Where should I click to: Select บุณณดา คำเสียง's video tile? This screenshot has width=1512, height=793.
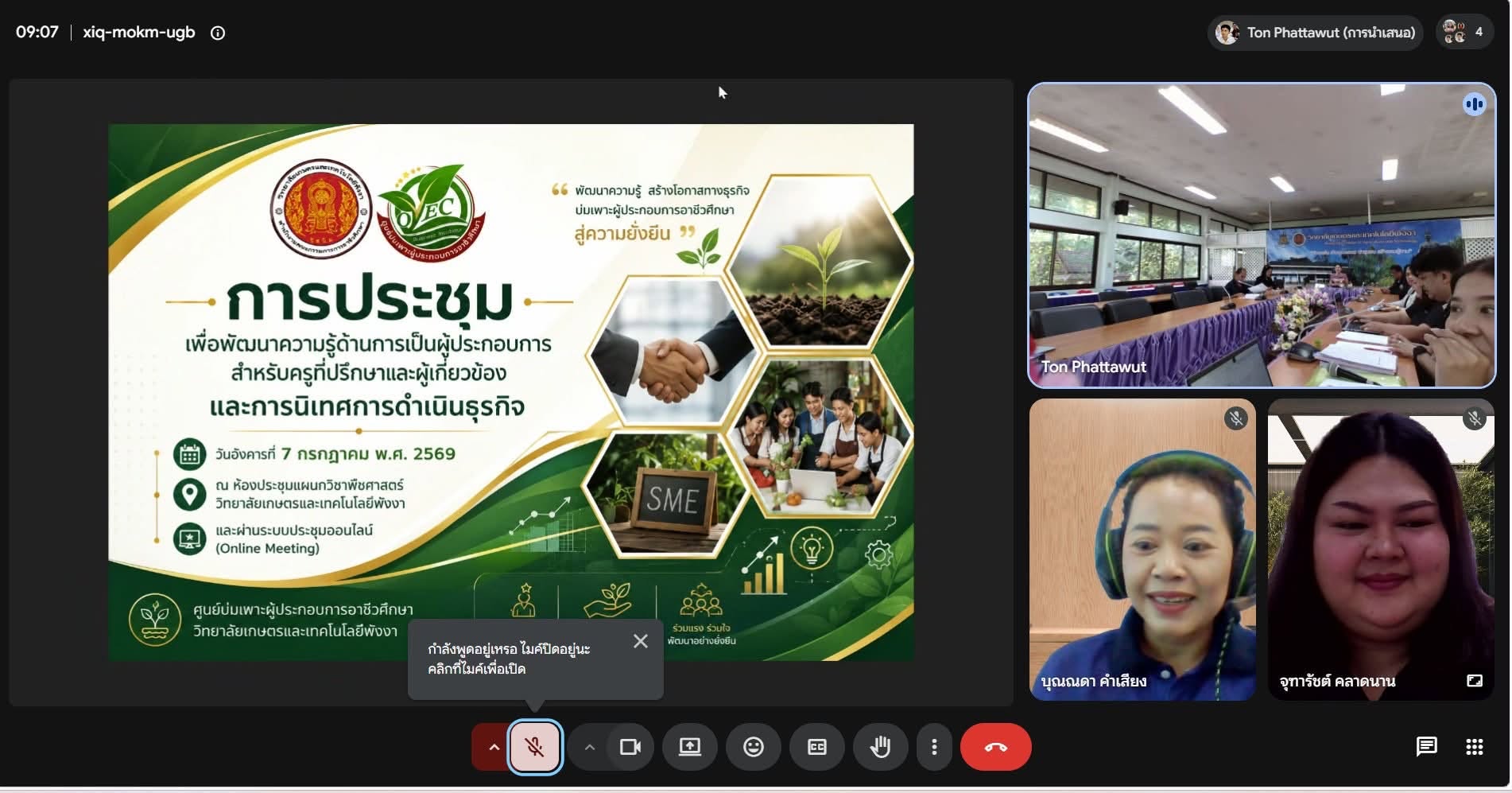1142,550
